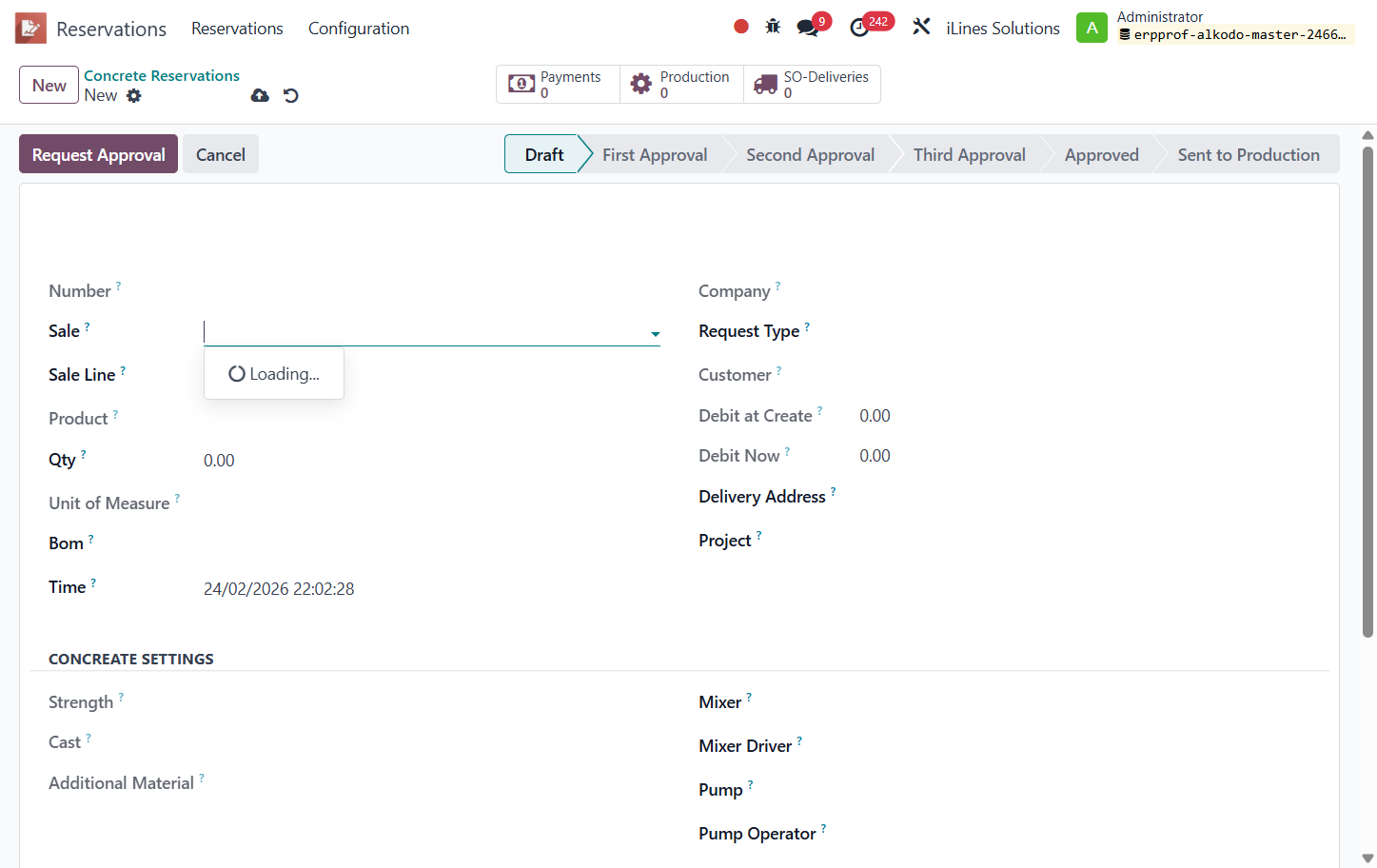Open the activities clock icon
1377x868 pixels.
point(859,28)
